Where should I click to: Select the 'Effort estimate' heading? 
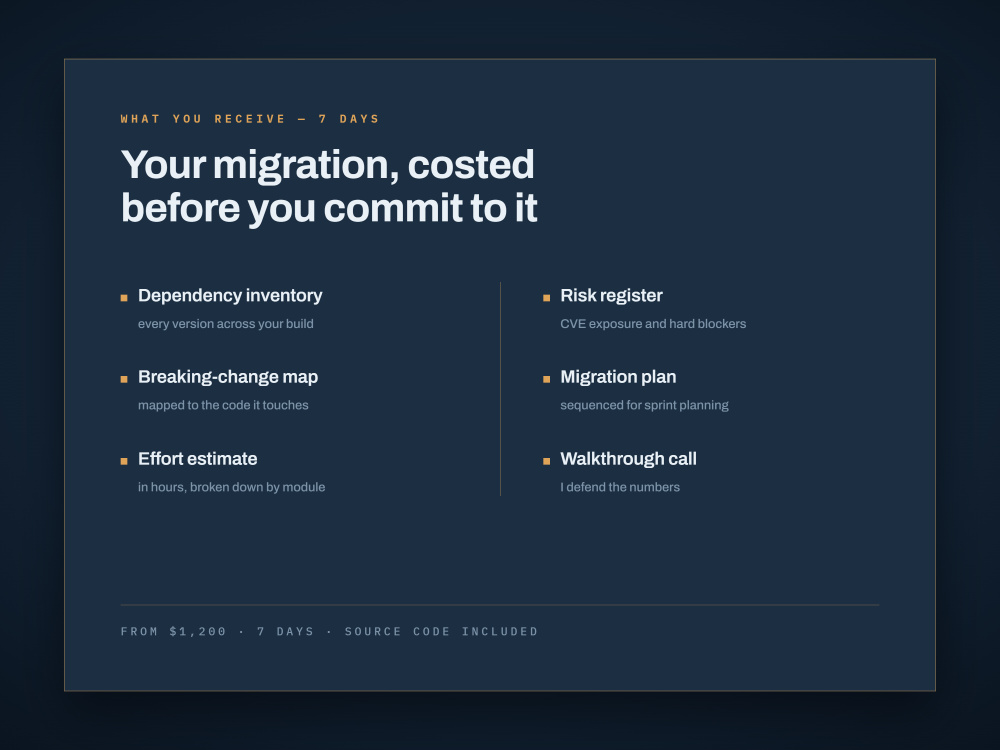[x=198, y=459]
